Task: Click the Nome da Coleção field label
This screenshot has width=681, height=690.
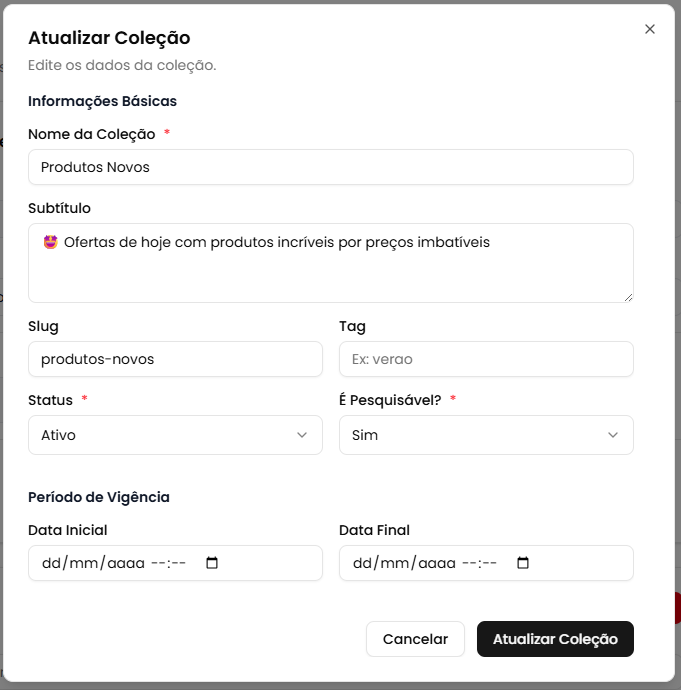Action: pyautogui.click(x=92, y=134)
